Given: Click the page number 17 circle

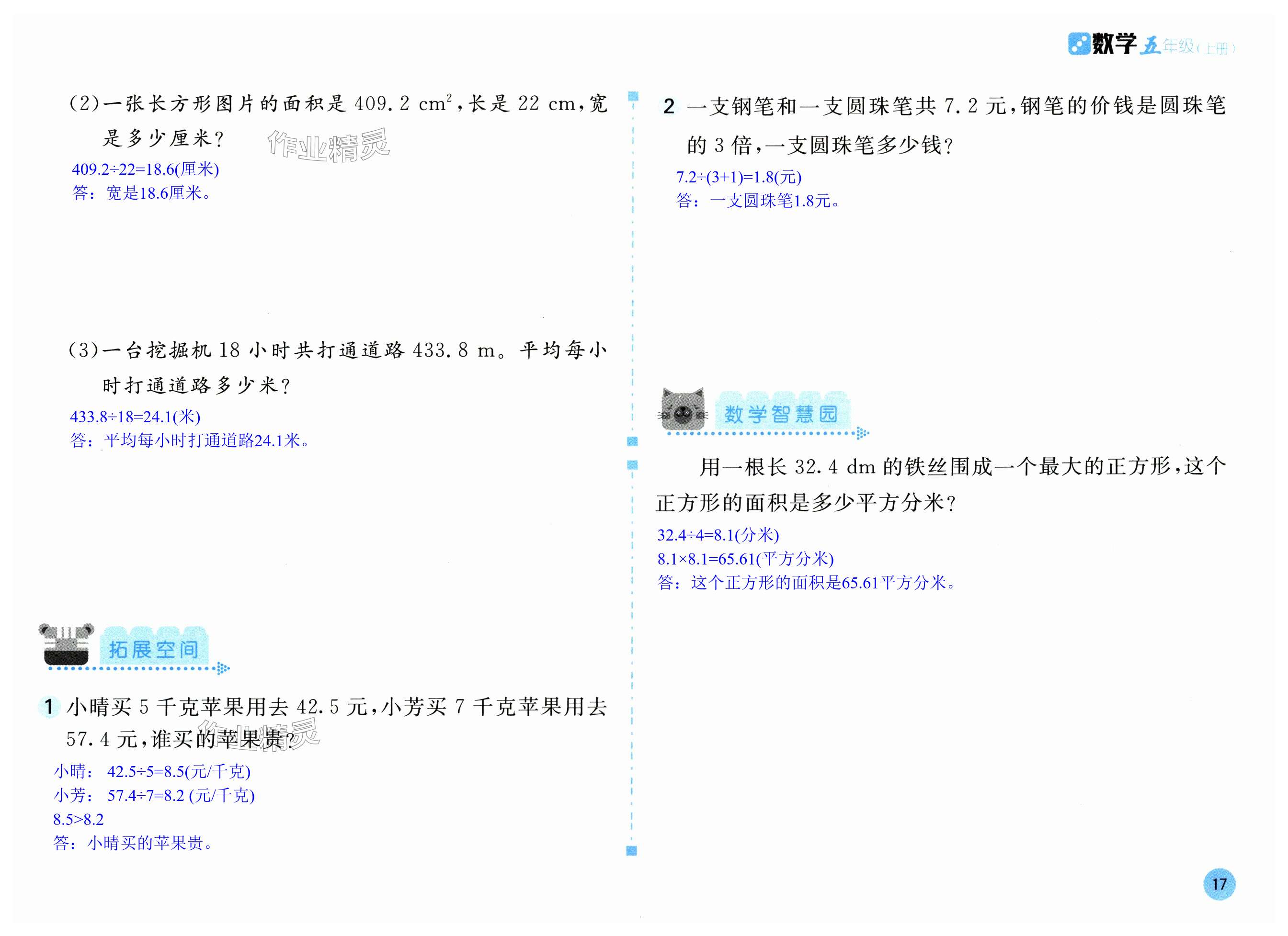Looking at the screenshot, I should tap(1219, 884).
